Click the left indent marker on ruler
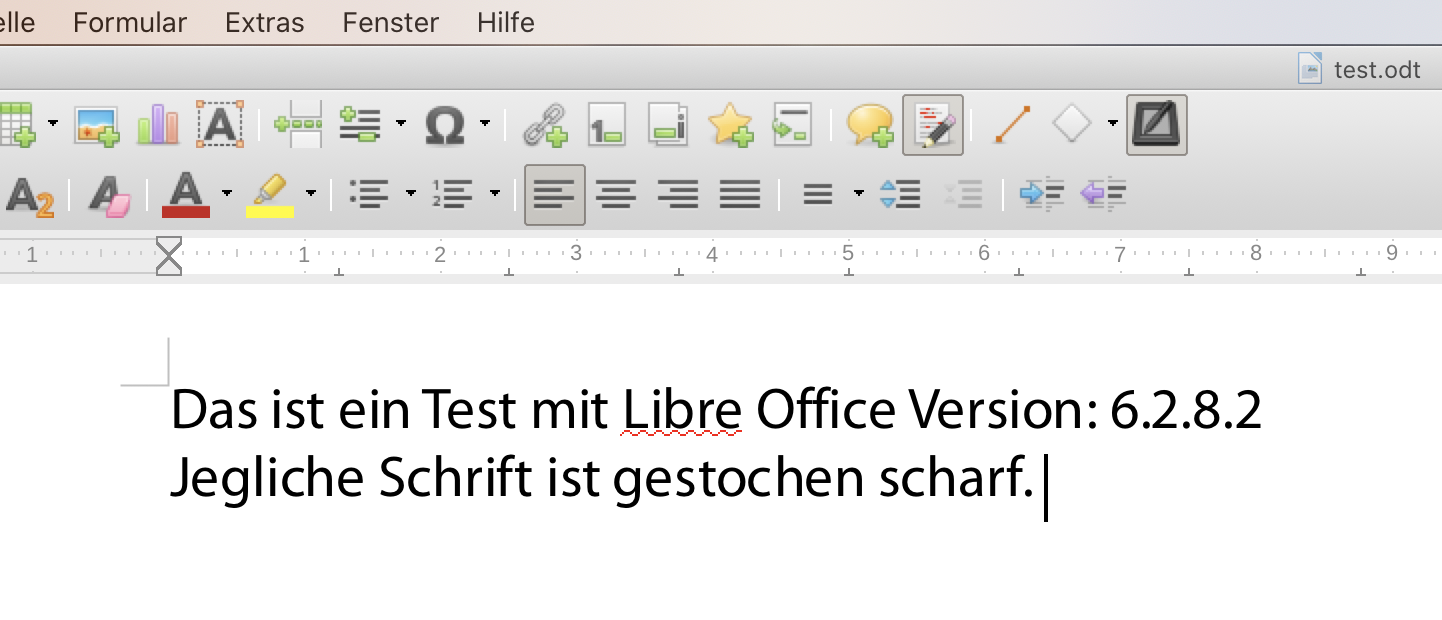1442x620 pixels. pos(169,256)
